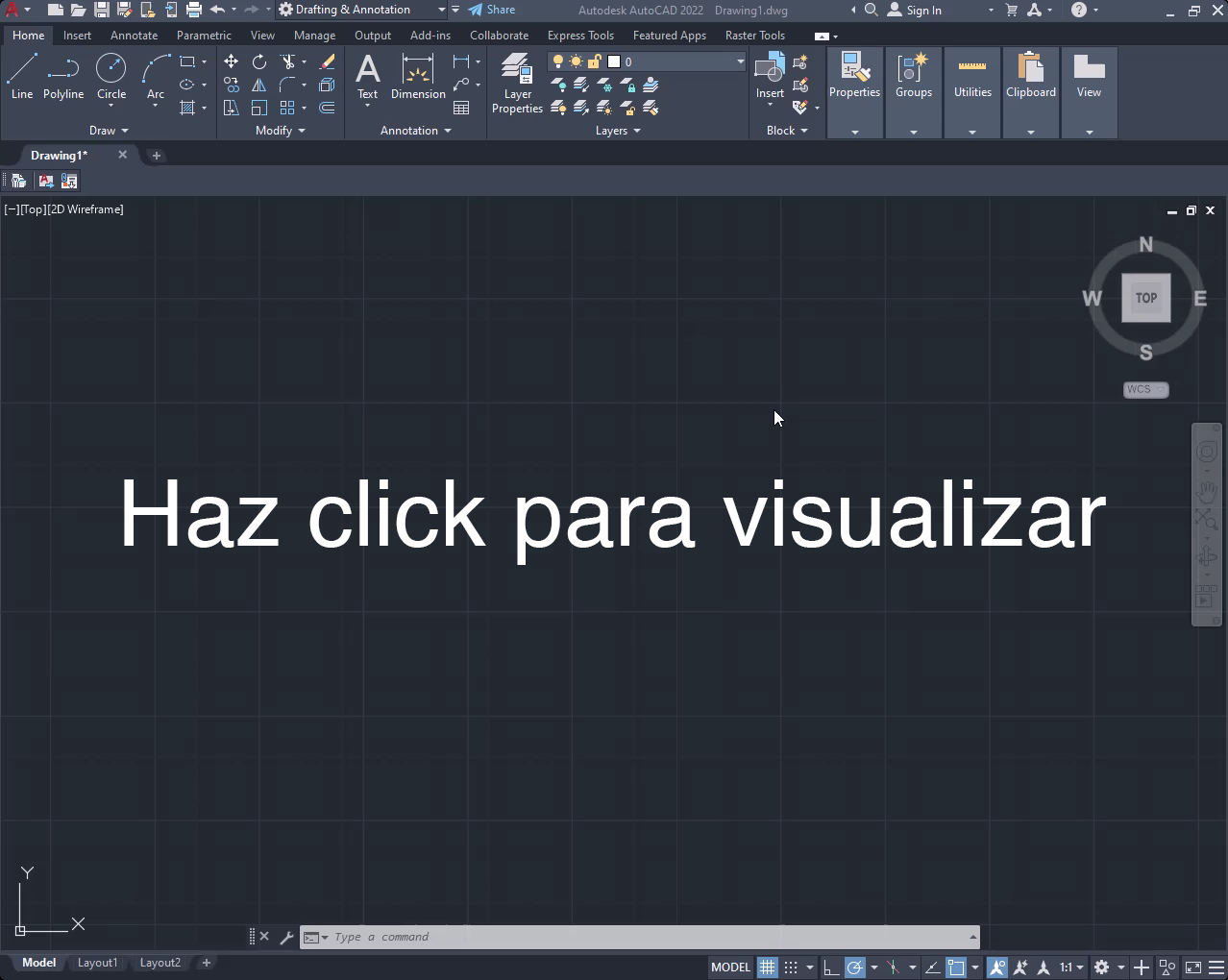Click the Move tool in Modify panel
The height and width of the screenshot is (980, 1228).
[231, 61]
